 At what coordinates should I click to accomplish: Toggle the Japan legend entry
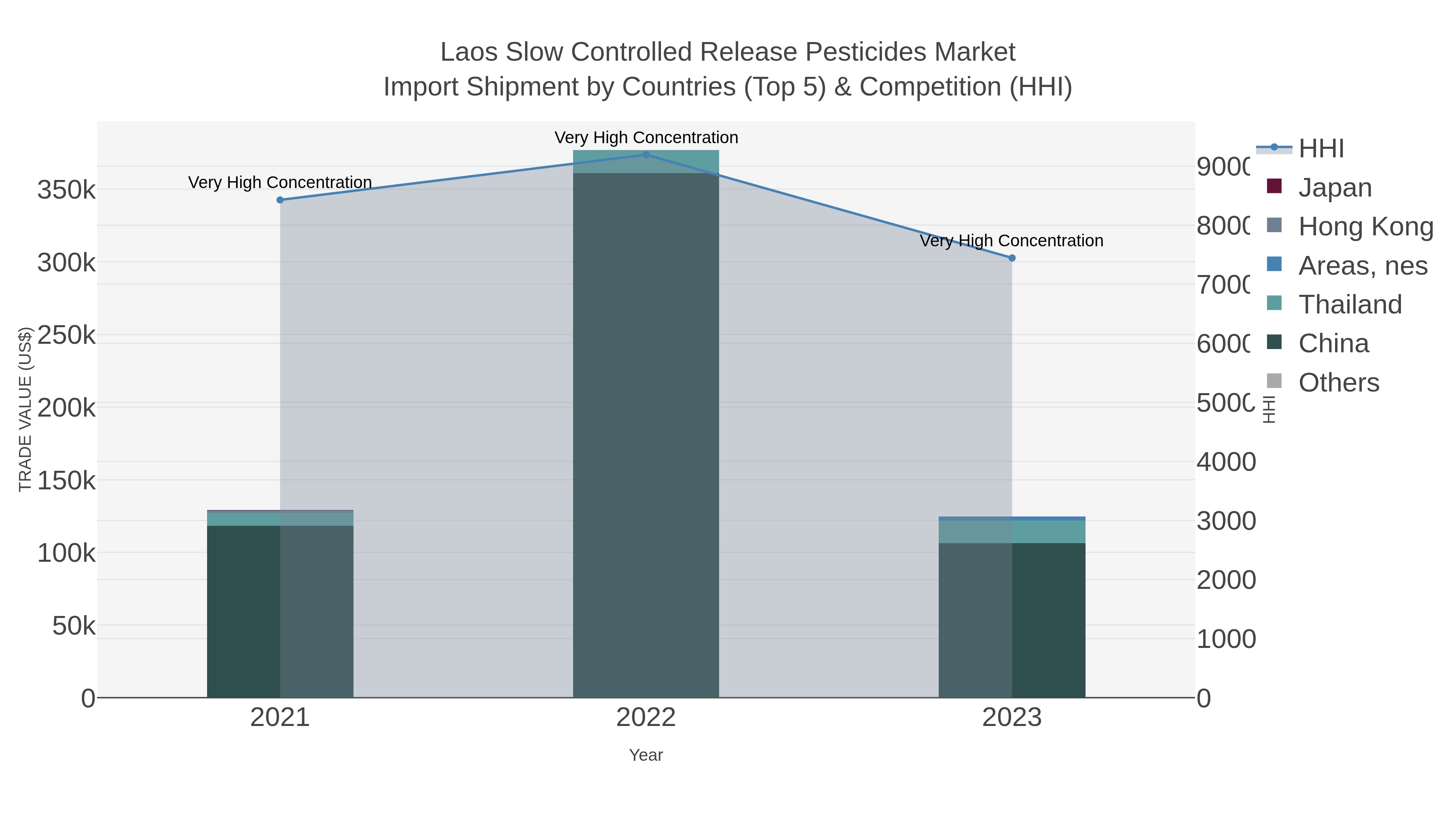point(1319,187)
